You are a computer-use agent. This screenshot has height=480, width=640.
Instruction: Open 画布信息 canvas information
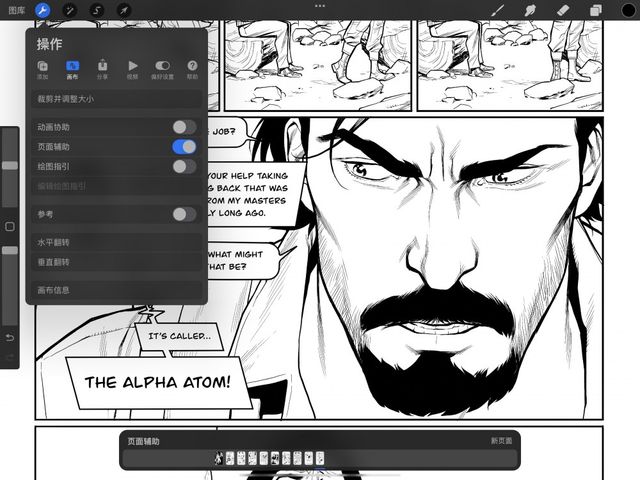tap(117, 290)
